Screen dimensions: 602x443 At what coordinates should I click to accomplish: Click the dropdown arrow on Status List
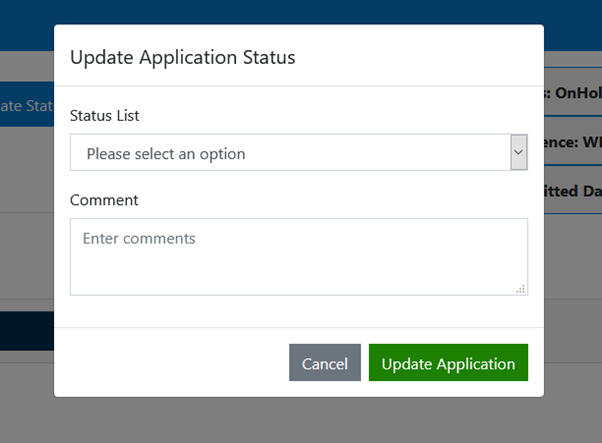pos(518,153)
